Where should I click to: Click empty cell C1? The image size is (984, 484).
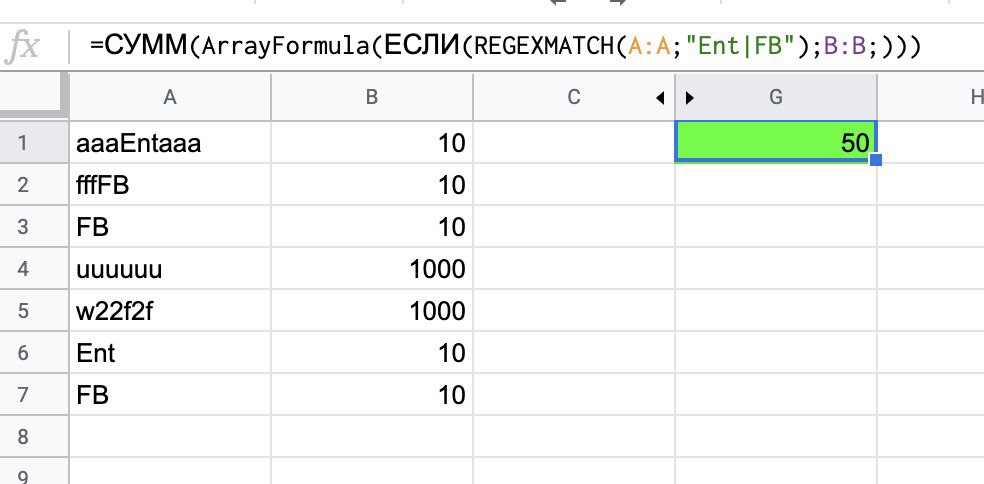coord(574,143)
